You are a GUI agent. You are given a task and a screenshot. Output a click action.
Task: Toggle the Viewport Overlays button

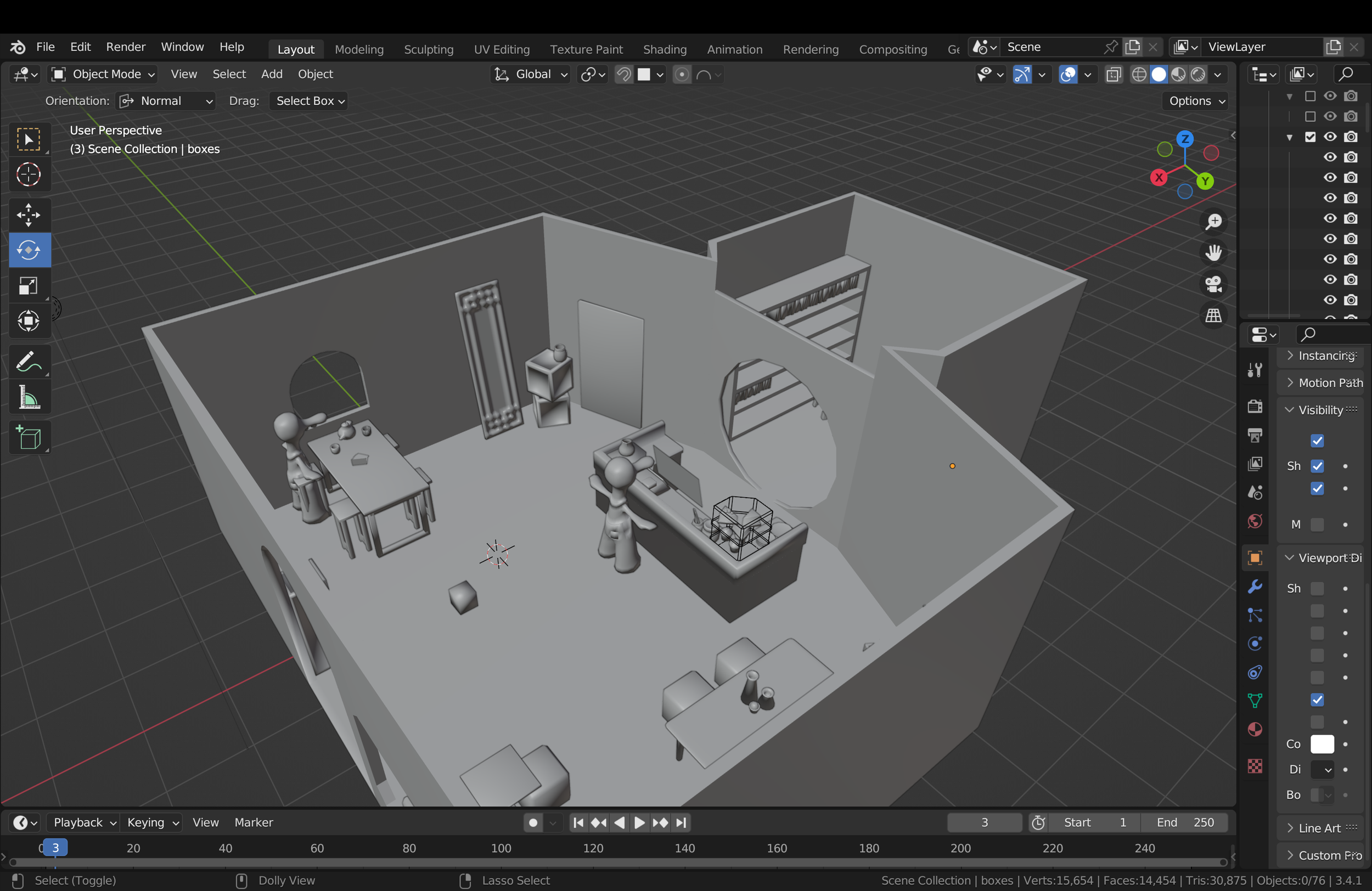tap(1068, 75)
